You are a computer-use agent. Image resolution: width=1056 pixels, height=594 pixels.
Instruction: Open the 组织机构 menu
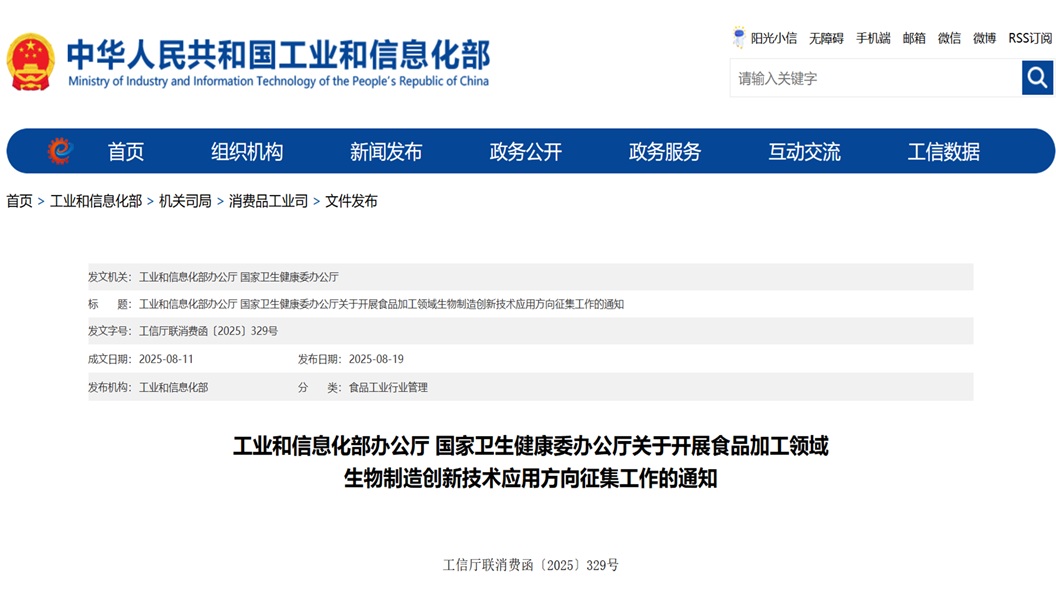coord(247,152)
